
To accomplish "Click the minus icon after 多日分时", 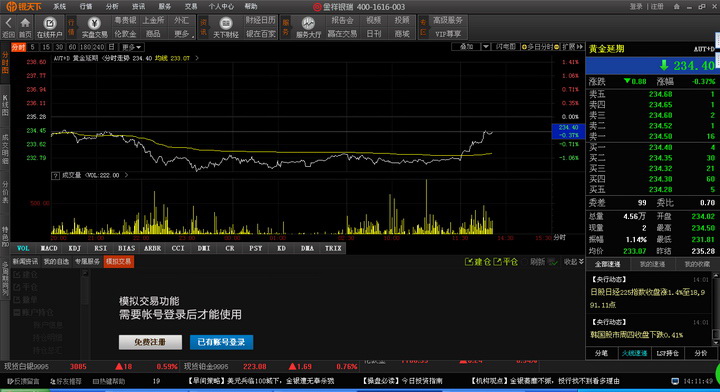I will (557, 47).
